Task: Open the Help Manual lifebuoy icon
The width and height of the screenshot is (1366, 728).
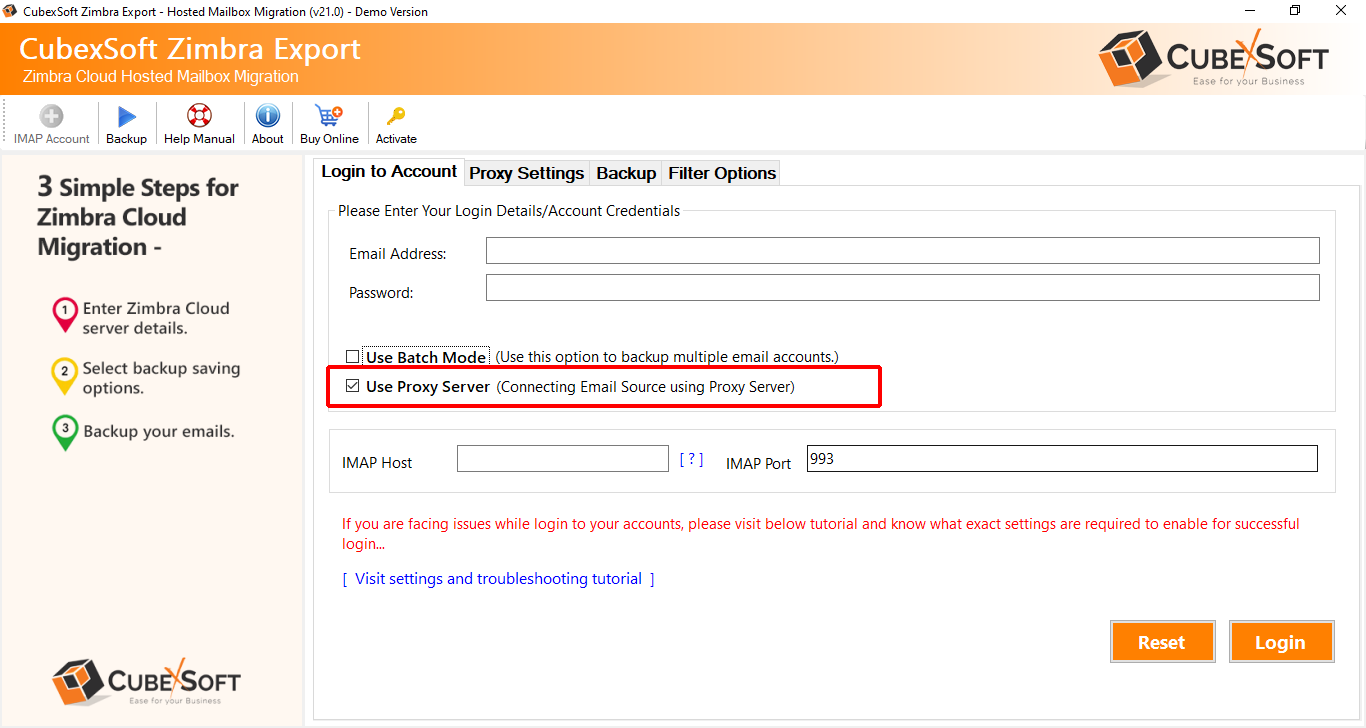Action: (x=199, y=116)
